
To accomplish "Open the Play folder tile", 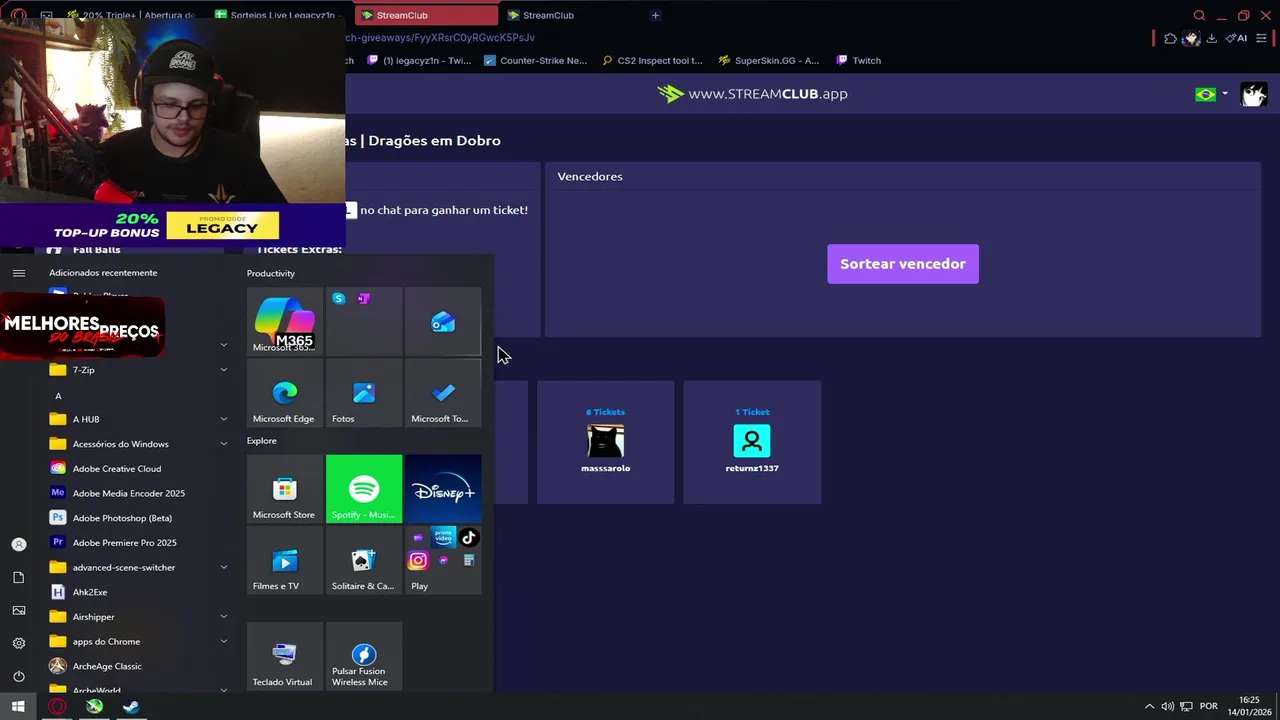I will (x=443, y=561).
